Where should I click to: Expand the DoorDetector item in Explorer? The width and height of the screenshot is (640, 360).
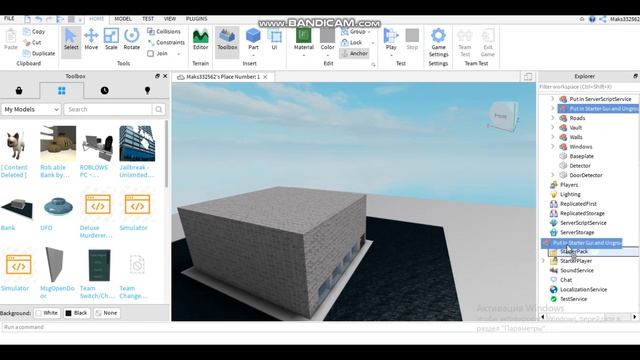tap(553, 175)
